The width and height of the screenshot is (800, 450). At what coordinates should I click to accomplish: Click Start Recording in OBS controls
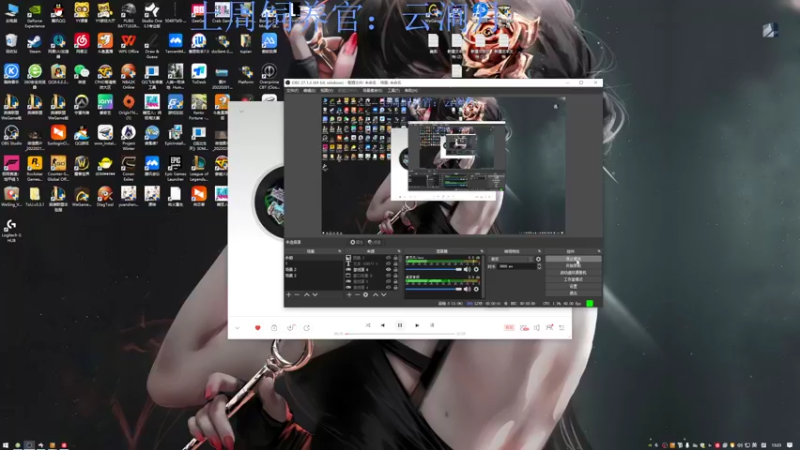573,265
